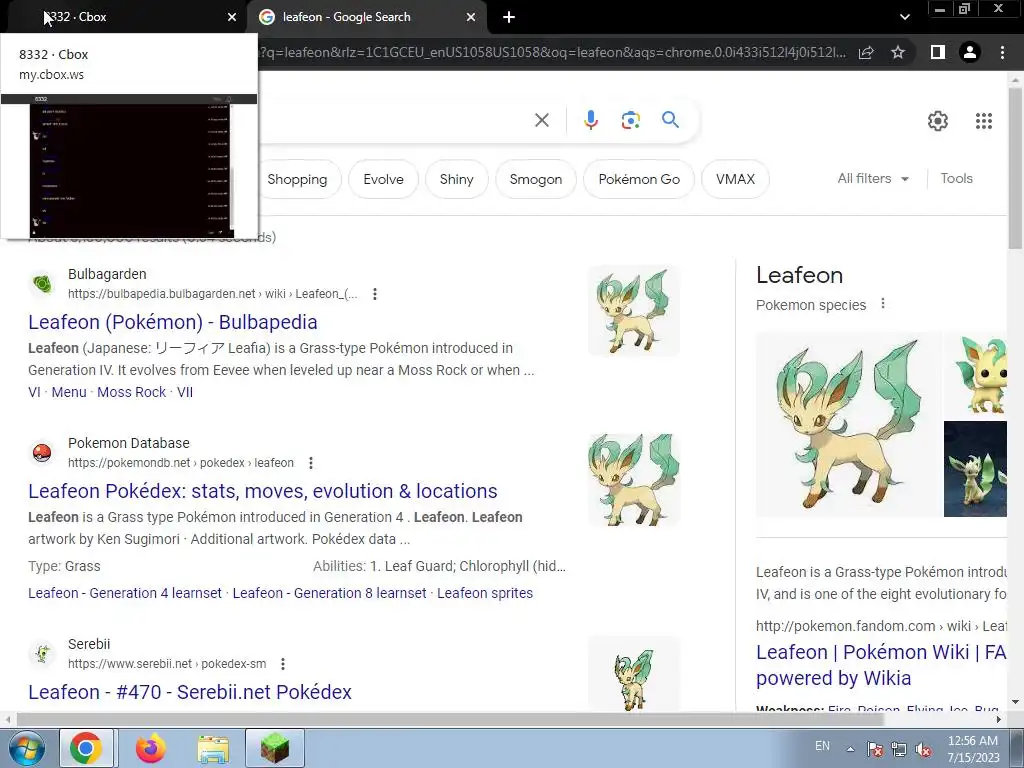Viewport: 1024px width, 768px height.
Task: Click the share page icon in address bar
Action: click(866, 53)
